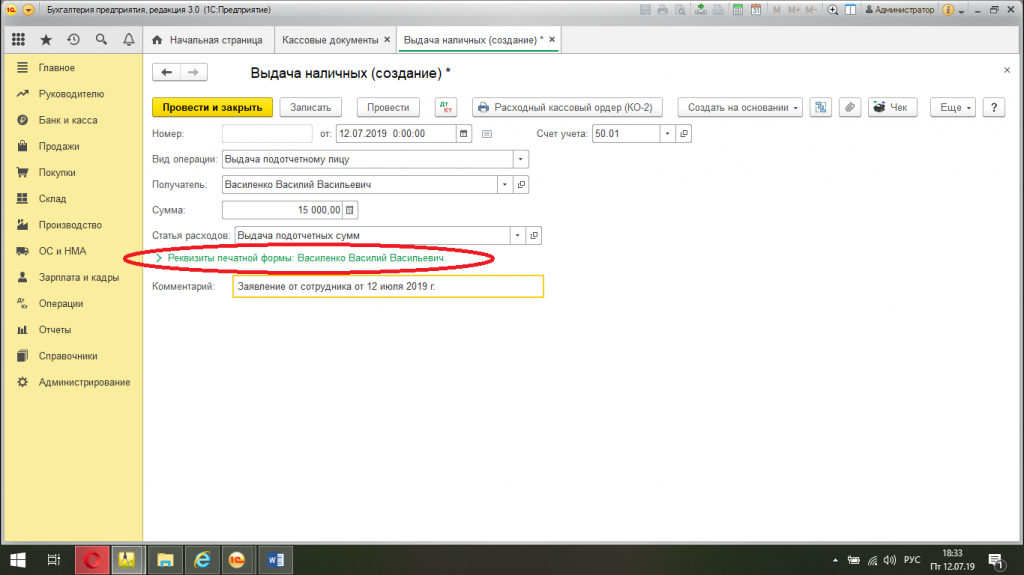Click into Сумма field
The height and width of the screenshot is (575, 1024).
coord(282,210)
